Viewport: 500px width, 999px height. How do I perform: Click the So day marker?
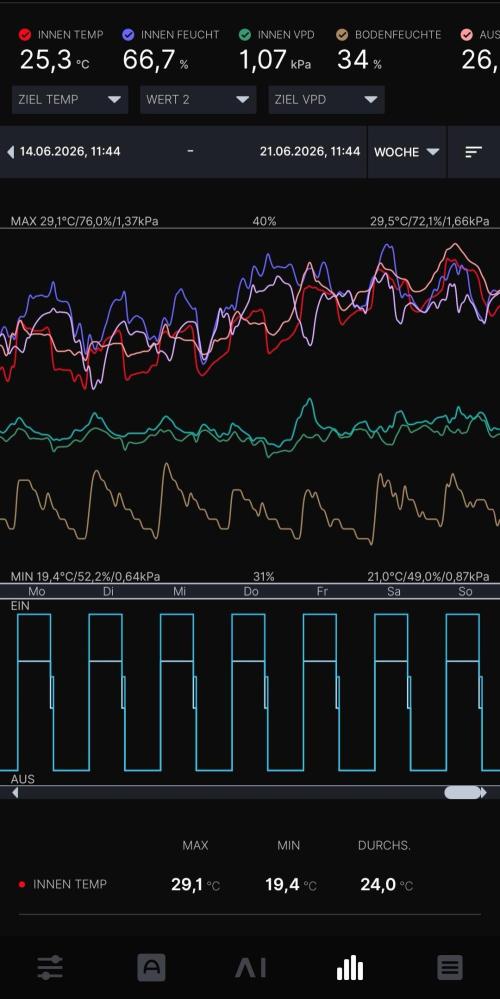pyautogui.click(x=466, y=591)
